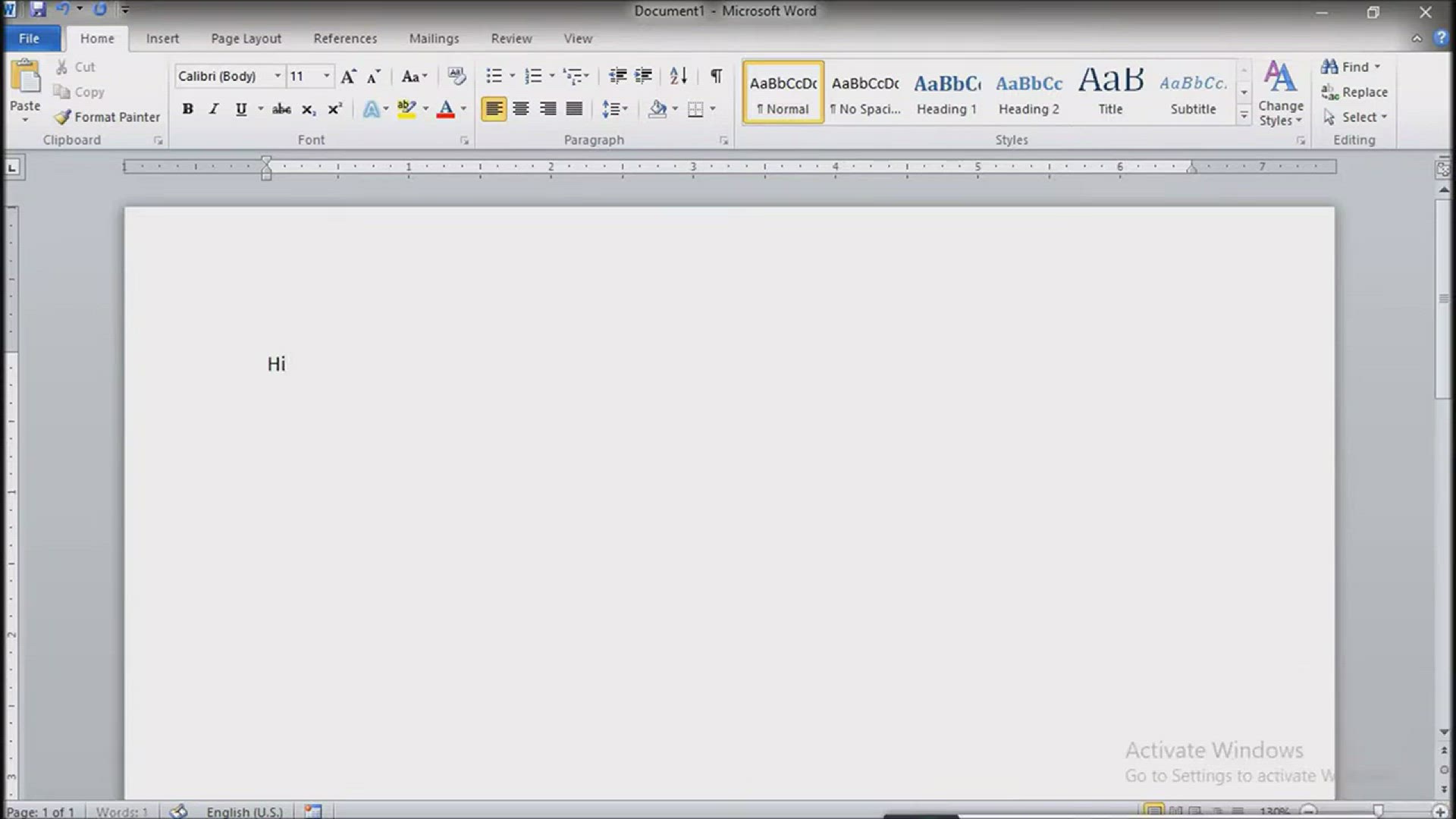
Task: Open the Font Color dropdown arrow
Action: click(x=463, y=109)
